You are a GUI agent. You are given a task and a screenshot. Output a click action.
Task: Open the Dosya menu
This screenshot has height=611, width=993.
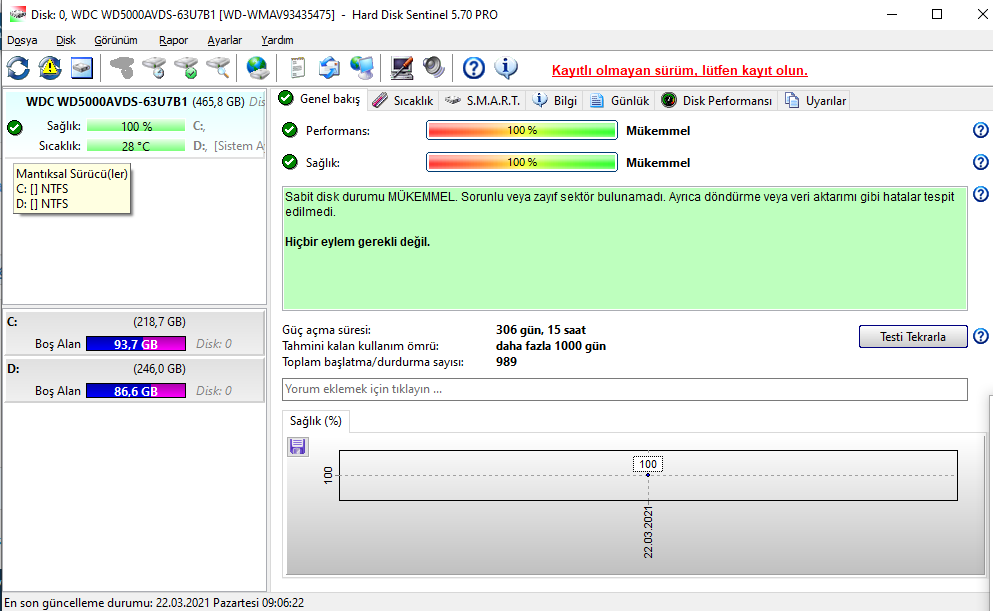22,40
